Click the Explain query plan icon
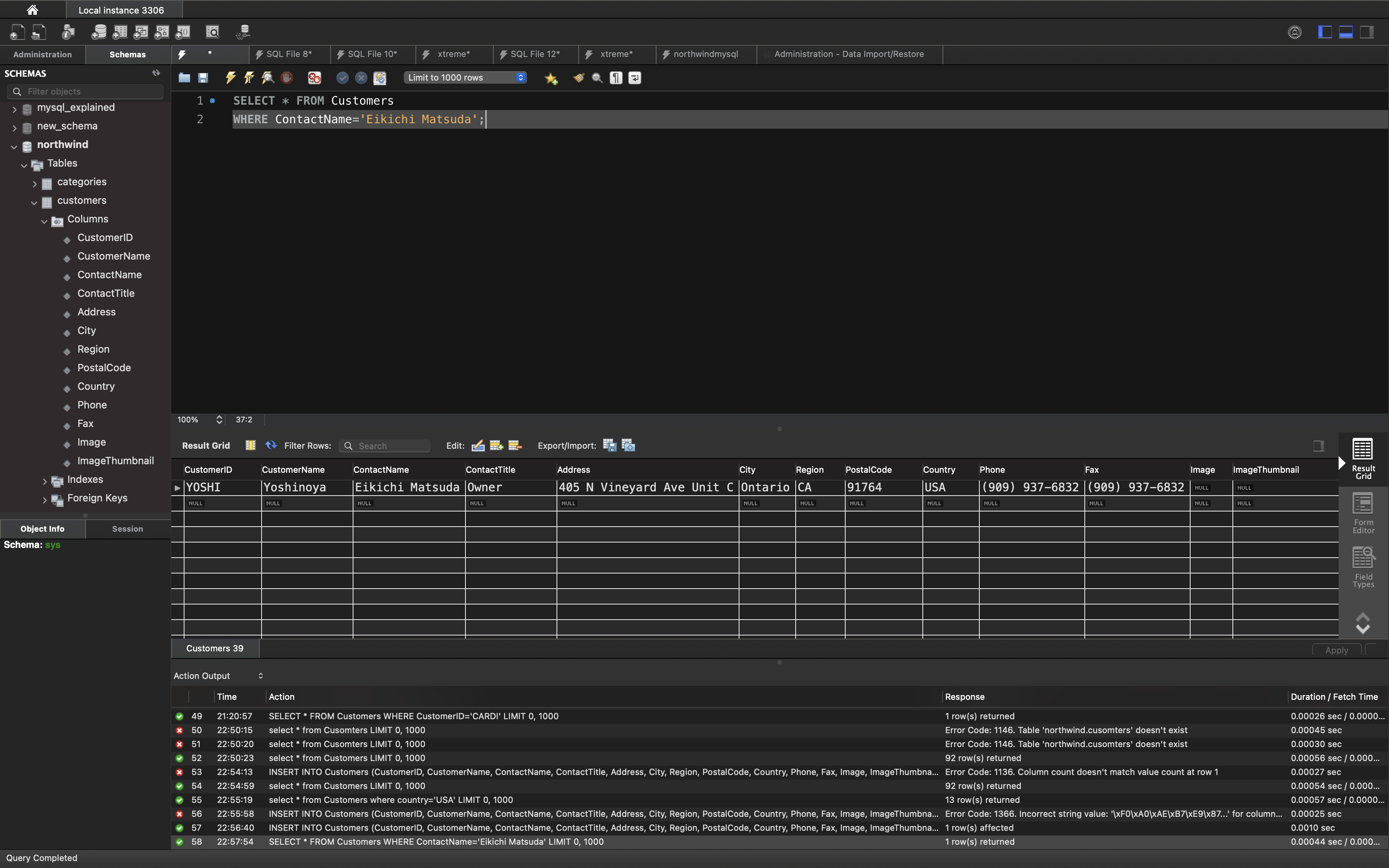This screenshot has height=868, width=1389. point(267,77)
